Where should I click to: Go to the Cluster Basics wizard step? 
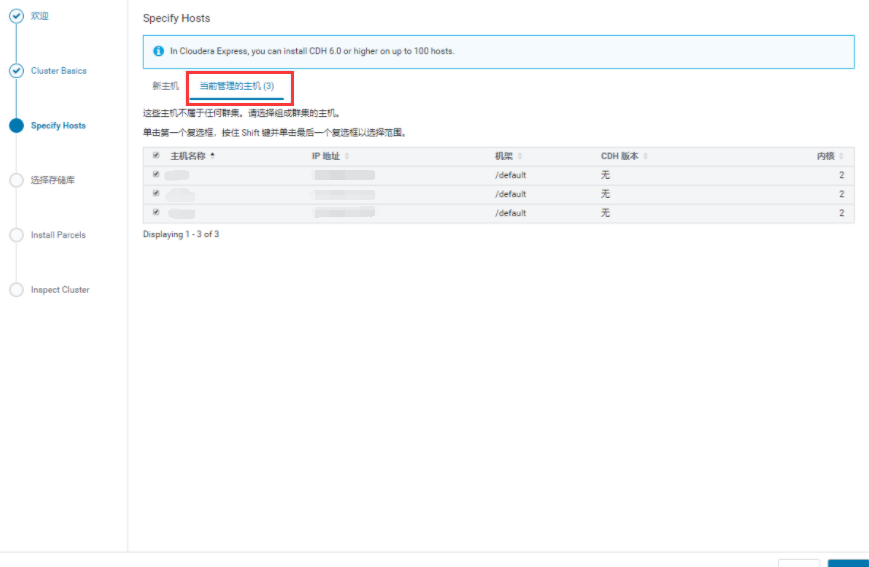pos(59,71)
